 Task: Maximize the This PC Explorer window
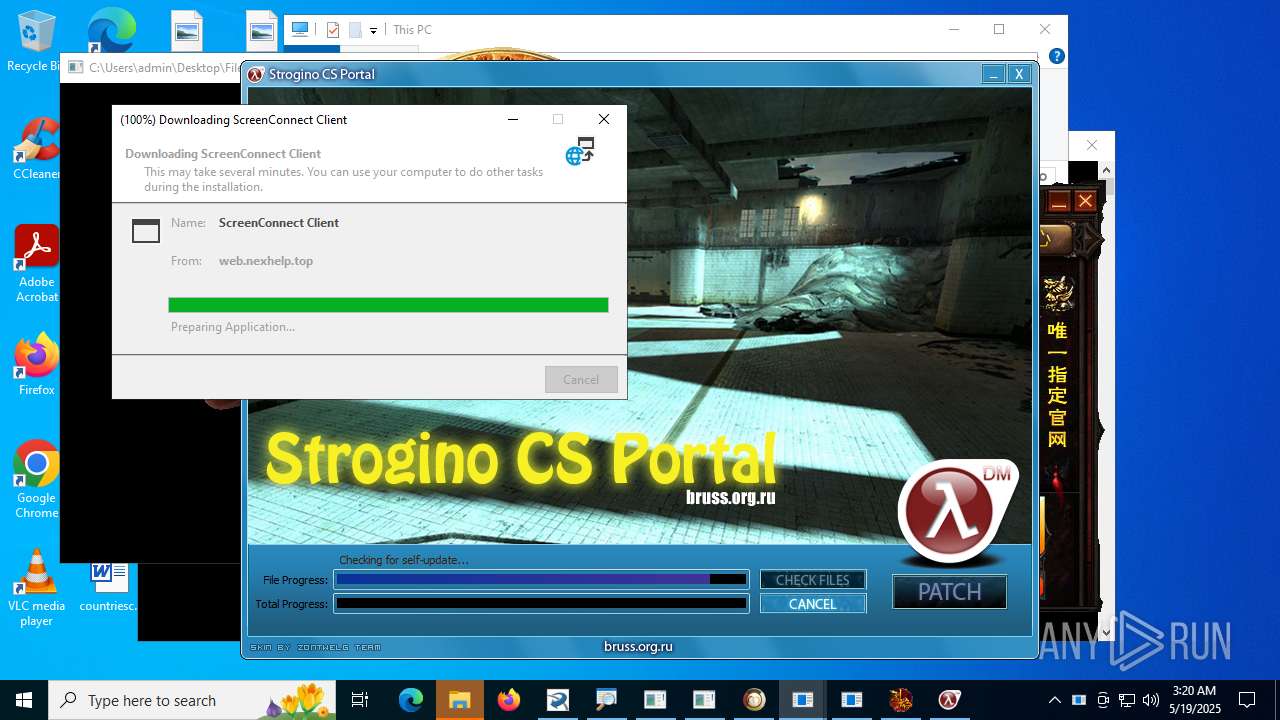[998, 29]
